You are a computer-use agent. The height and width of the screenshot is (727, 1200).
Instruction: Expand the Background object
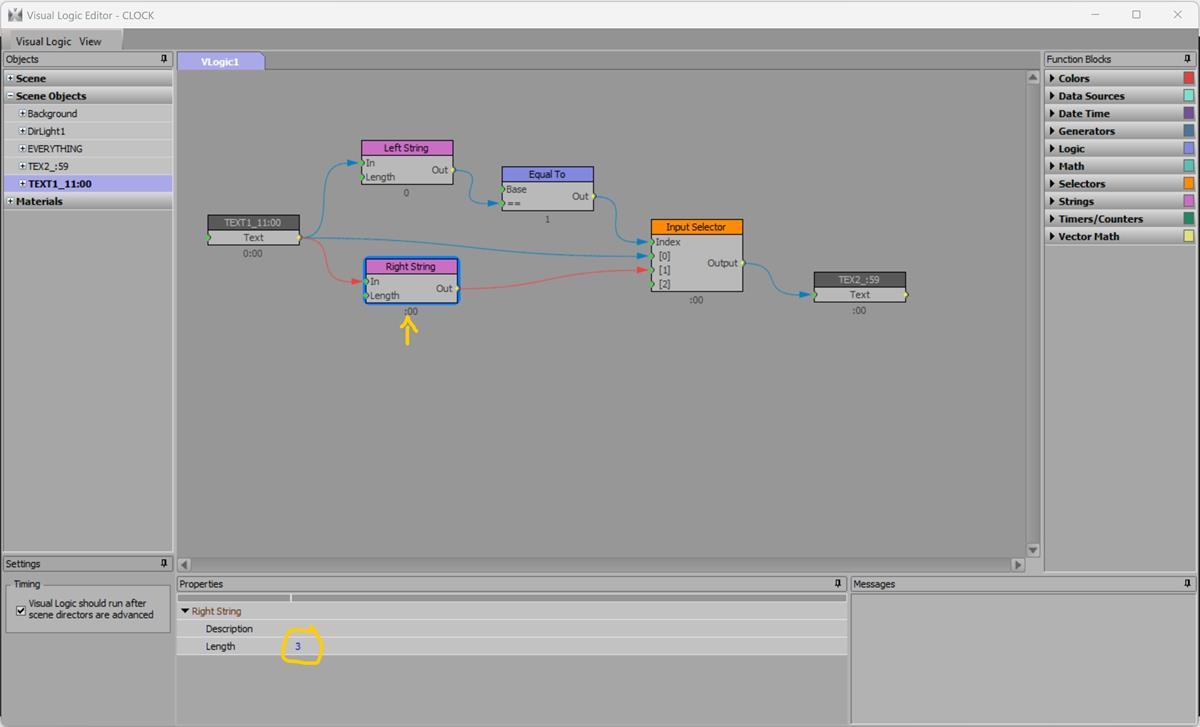pos(22,114)
